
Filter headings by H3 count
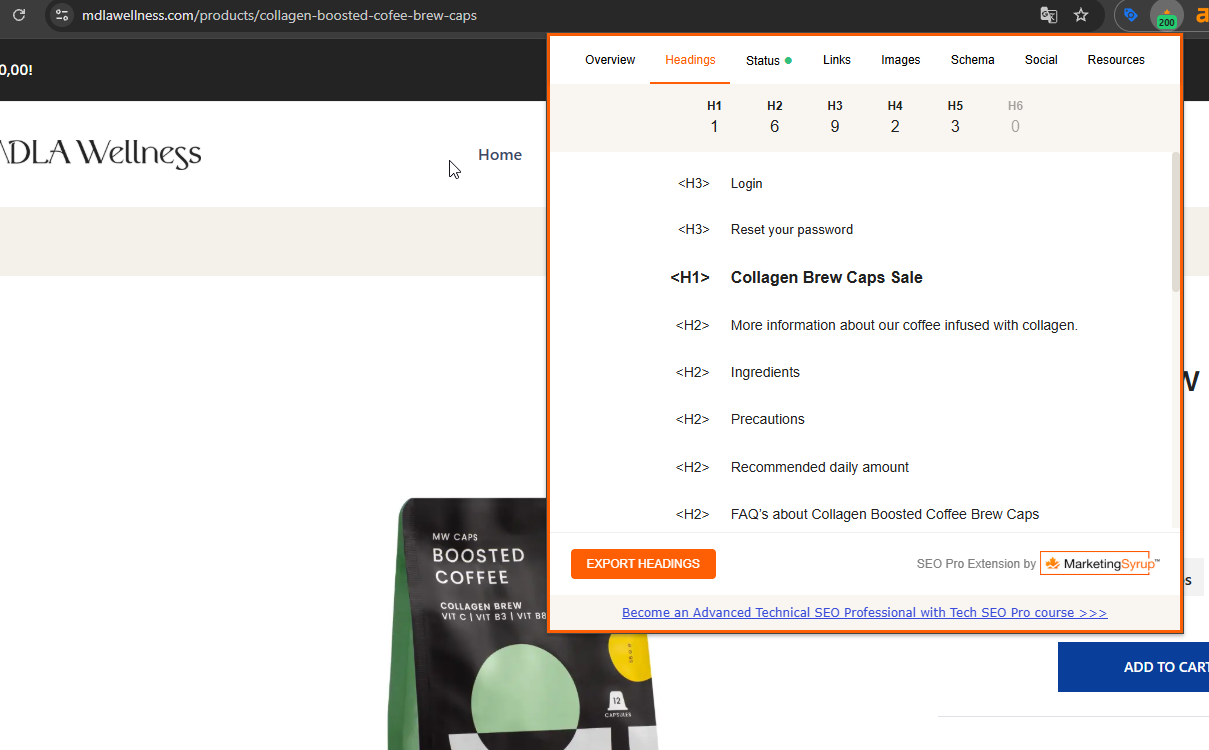tap(835, 117)
